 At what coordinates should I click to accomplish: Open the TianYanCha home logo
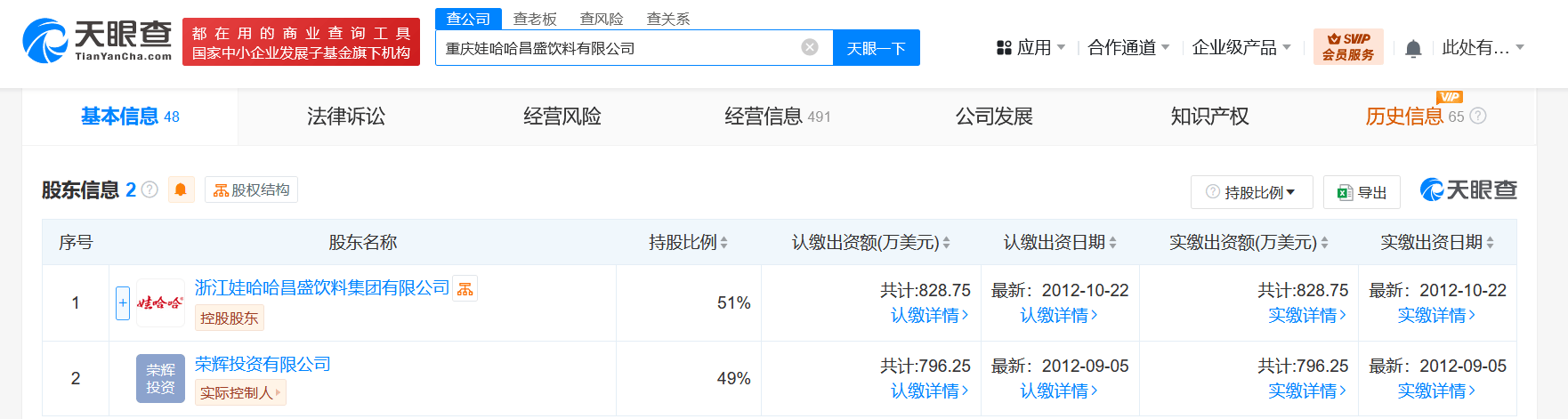coord(97,41)
